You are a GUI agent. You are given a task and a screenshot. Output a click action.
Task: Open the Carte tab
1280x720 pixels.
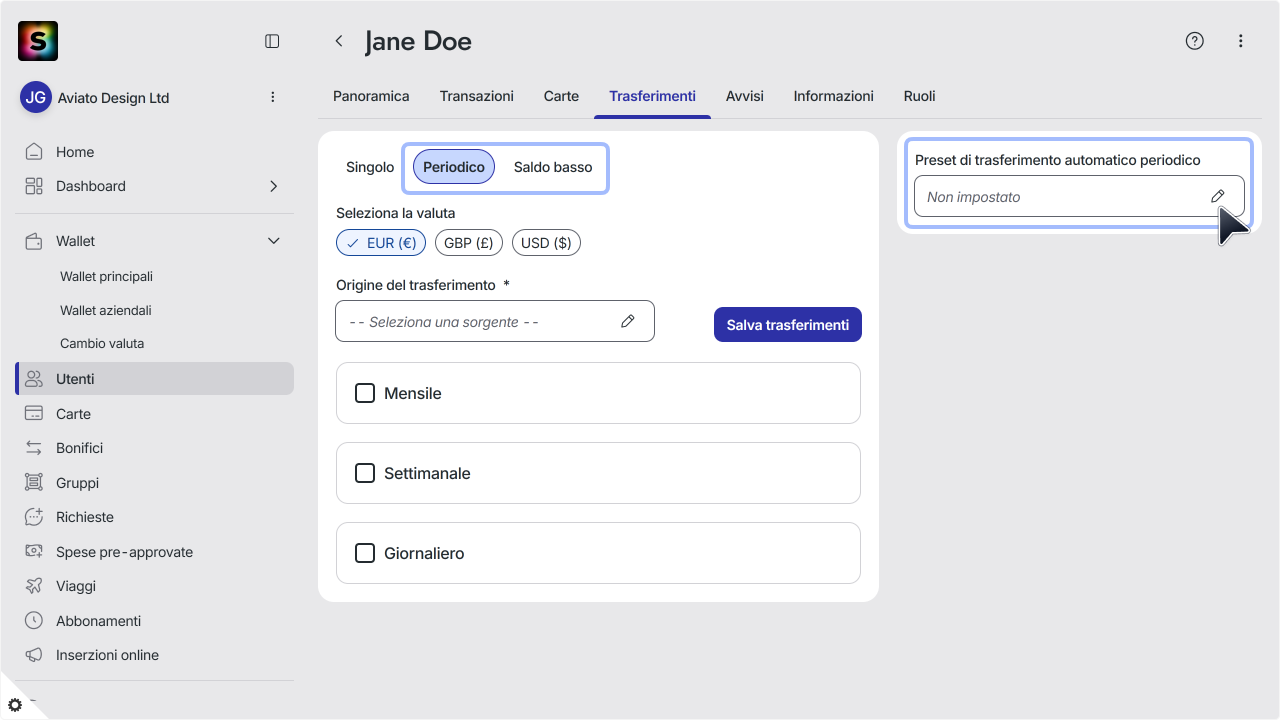point(561,96)
